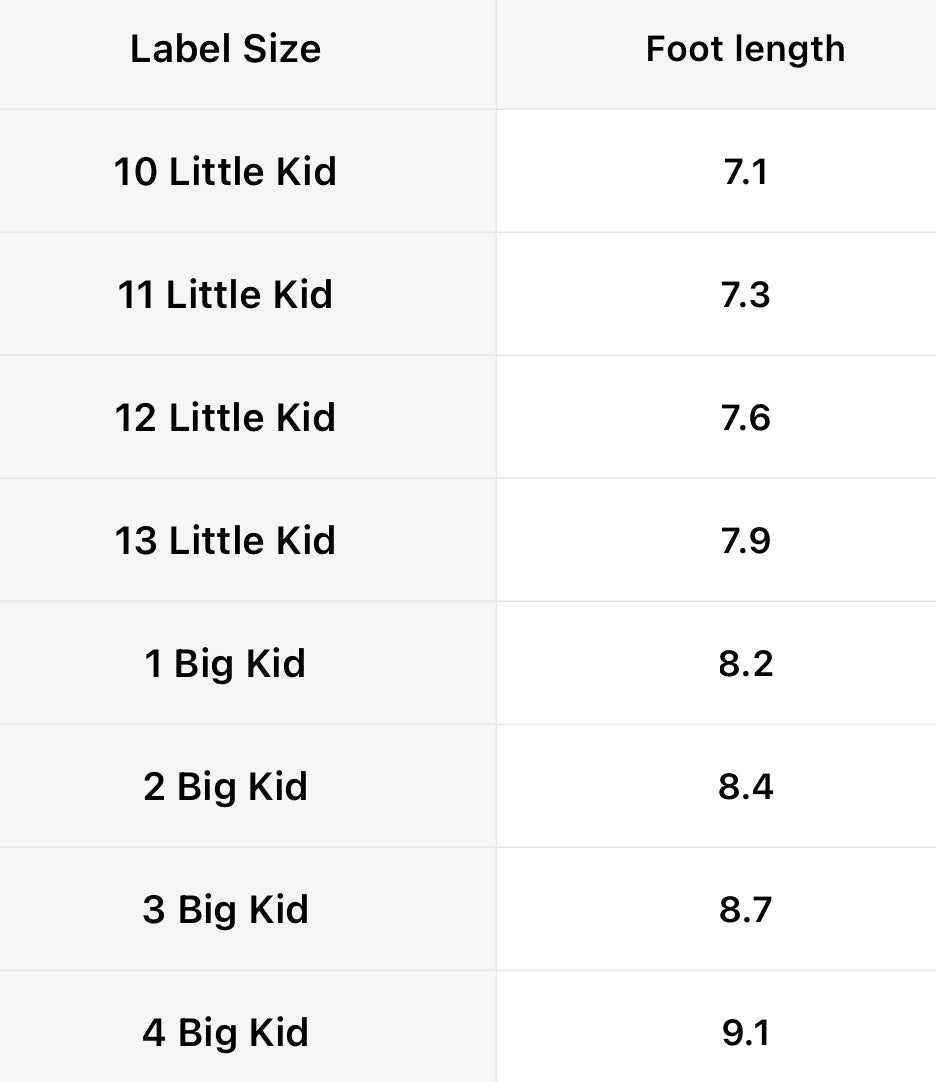Tap the "2 Big Kid" size label
The image size is (936, 1082).
pyautogui.click(x=225, y=787)
